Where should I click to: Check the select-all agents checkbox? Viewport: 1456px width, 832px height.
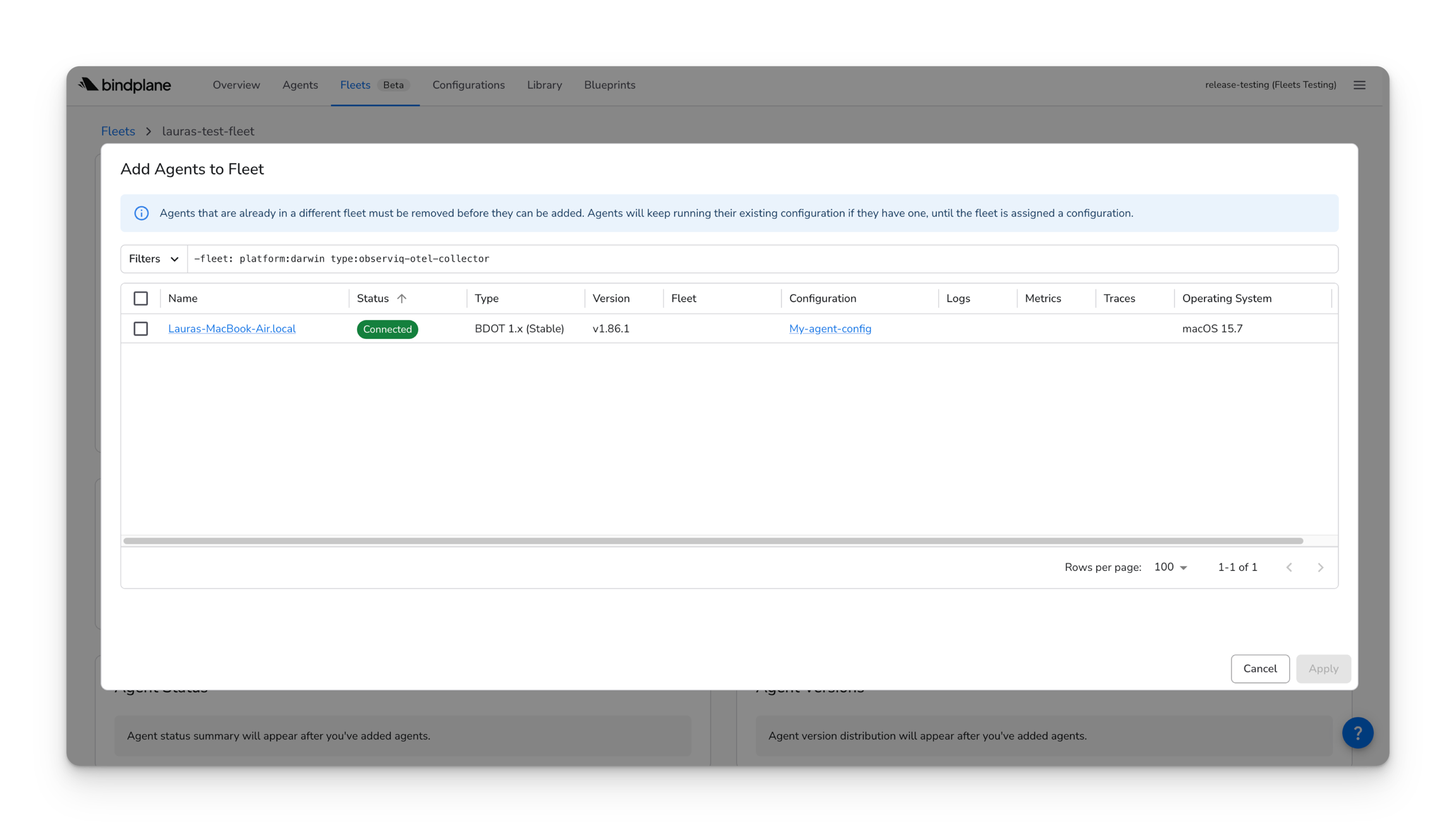coord(141,298)
